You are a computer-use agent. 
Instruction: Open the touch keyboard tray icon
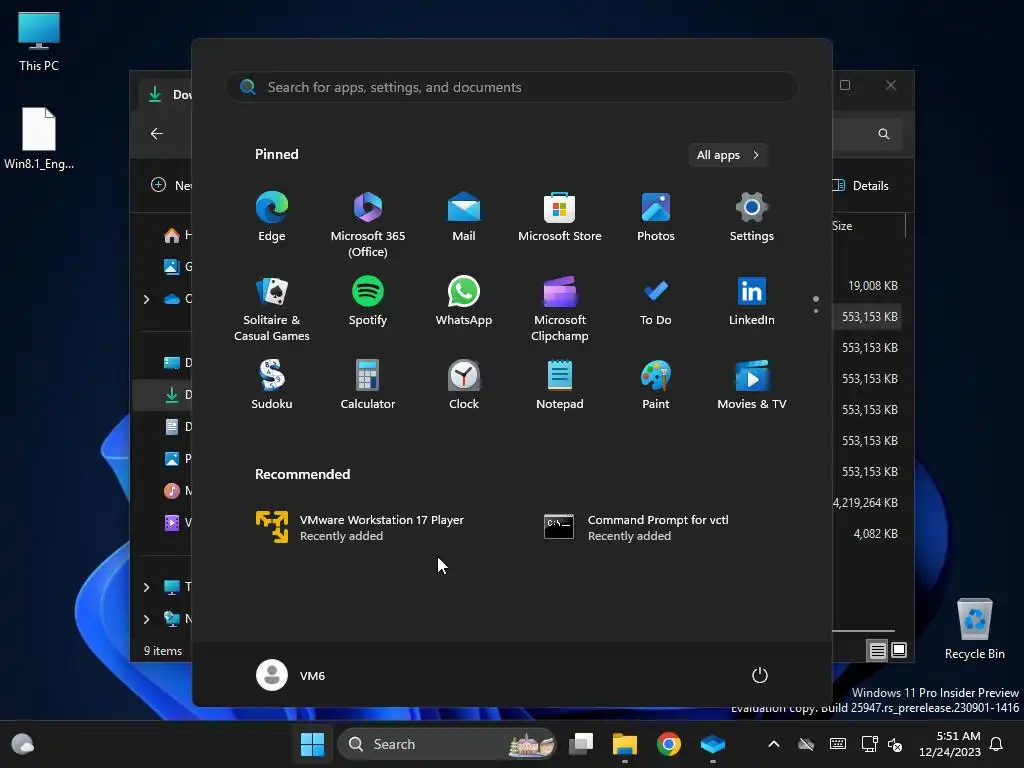838,744
